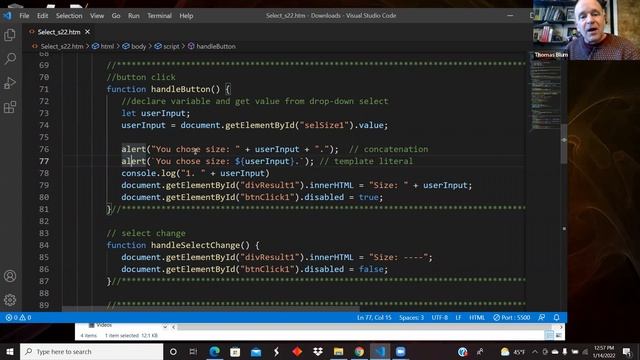Open Task View on taskbar

coord(193,351)
